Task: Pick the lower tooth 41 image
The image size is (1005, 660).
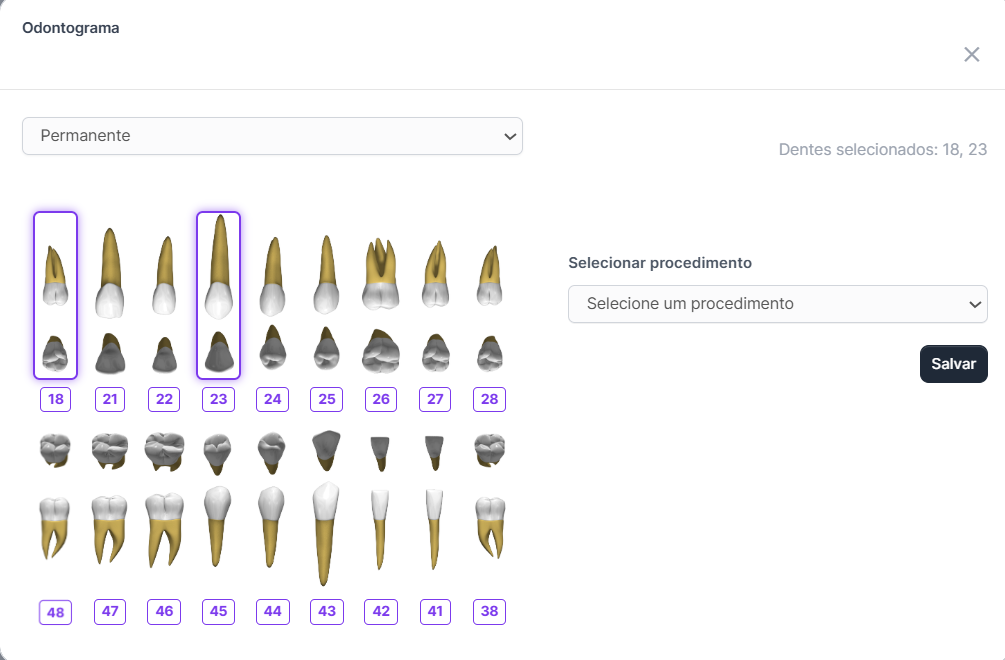Action: [434, 510]
